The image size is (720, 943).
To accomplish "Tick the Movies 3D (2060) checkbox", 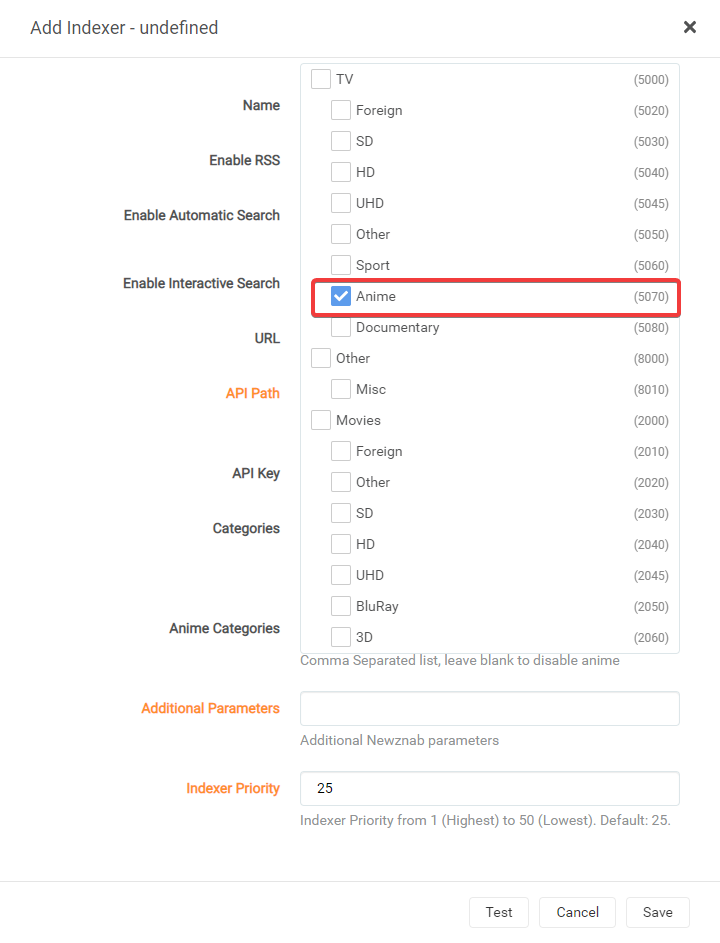I will click(341, 637).
